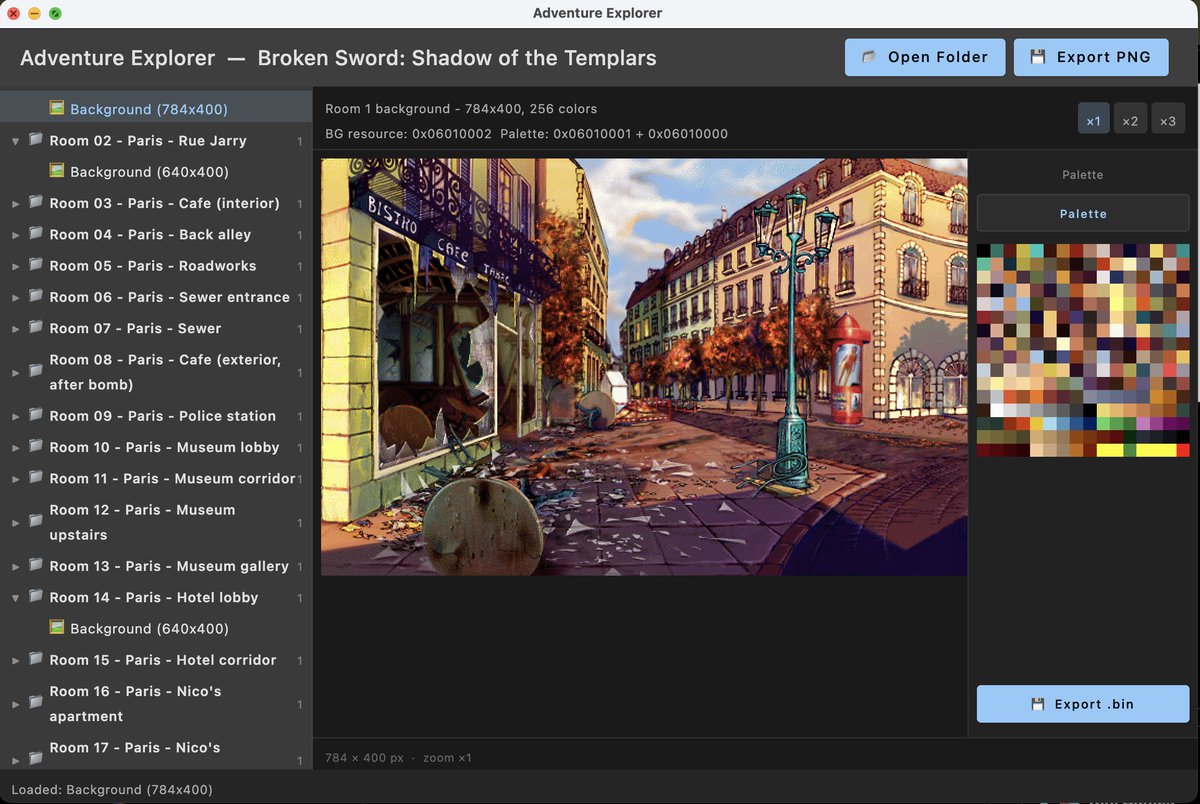Expand Room 05 - Paris - Roadworks
The width and height of the screenshot is (1200, 804).
point(15,267)
